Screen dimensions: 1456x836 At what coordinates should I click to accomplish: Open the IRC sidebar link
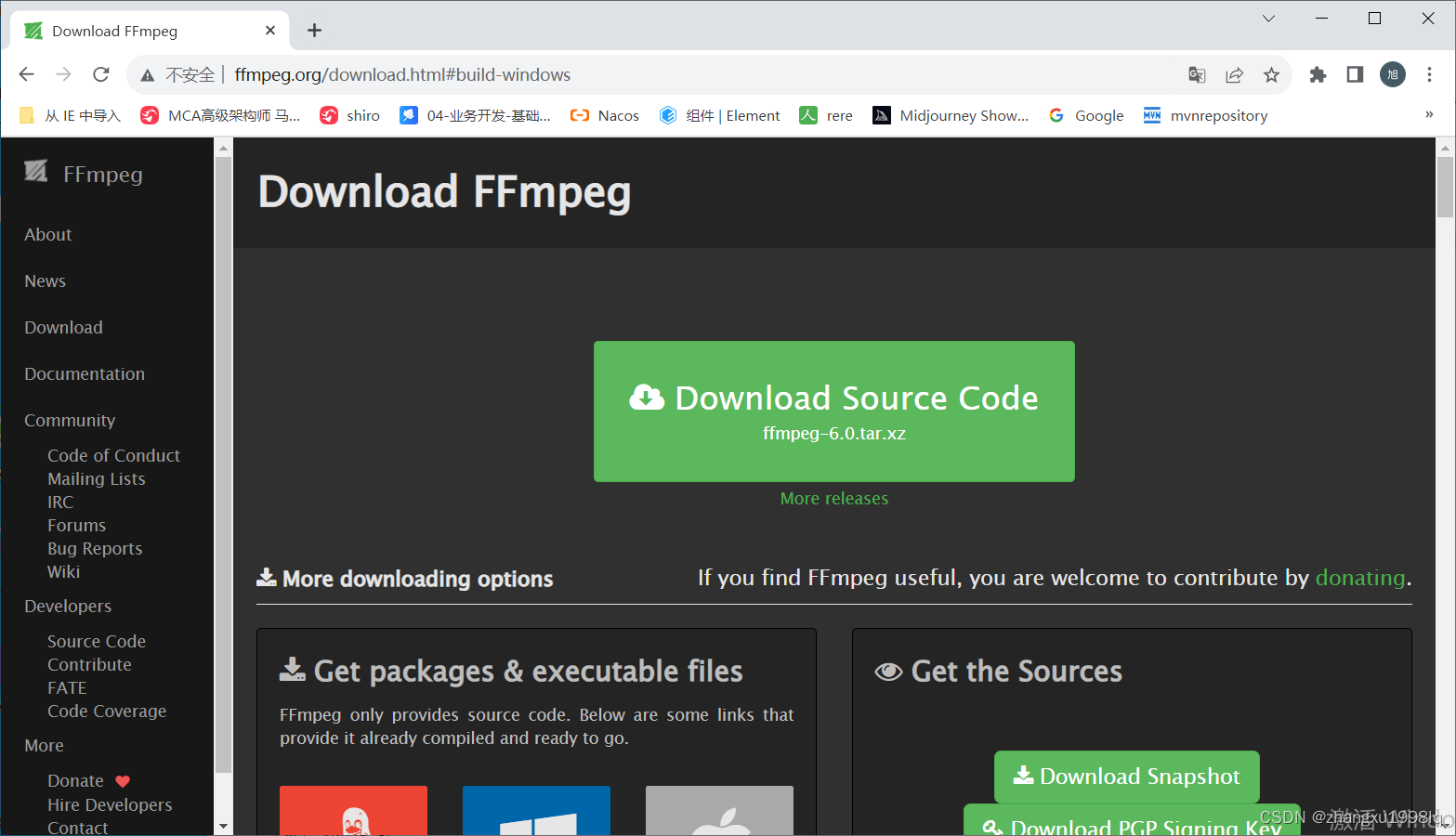pyautogui.click(x=60, y=503)
